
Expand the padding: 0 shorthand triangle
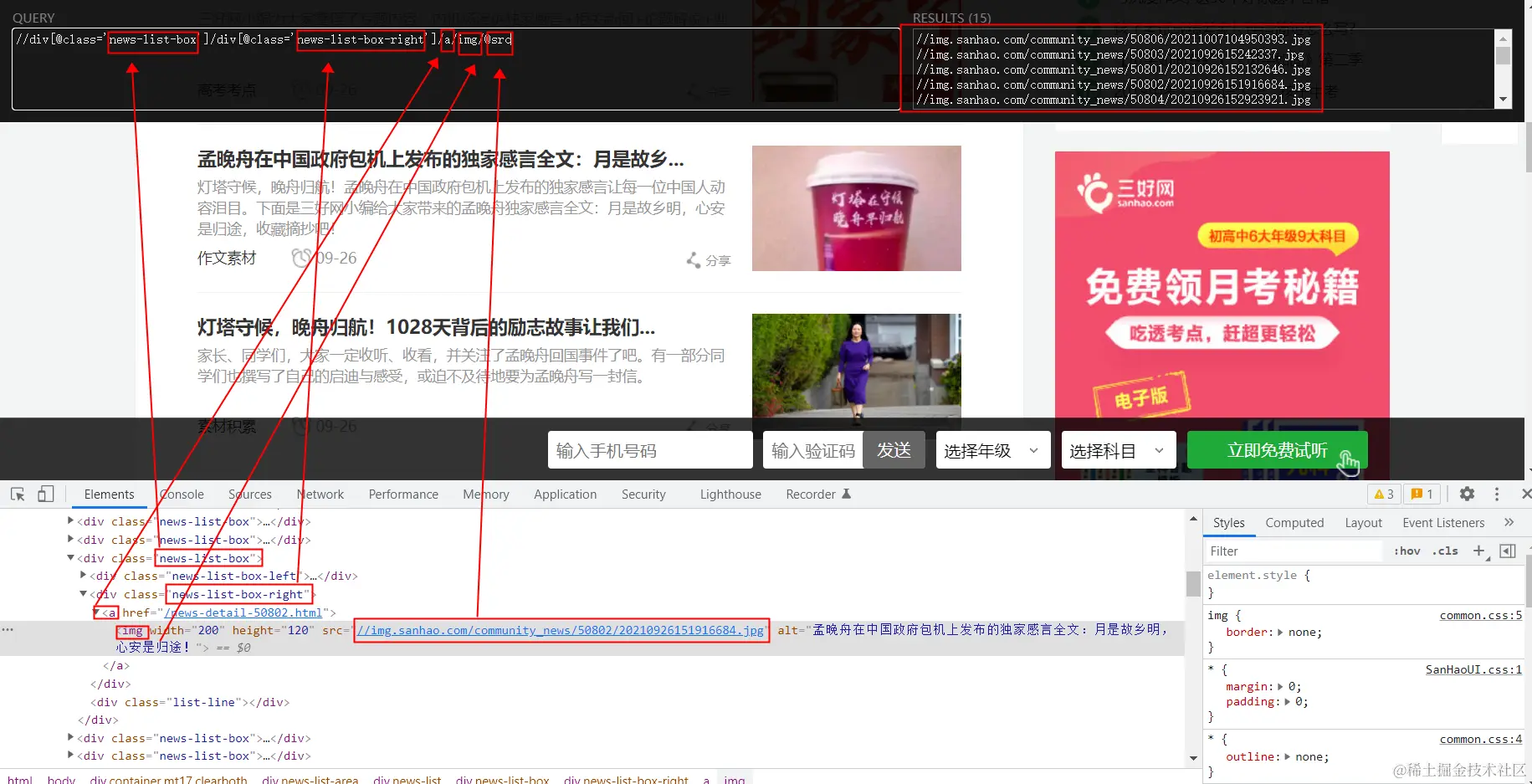pos(1288,702)
